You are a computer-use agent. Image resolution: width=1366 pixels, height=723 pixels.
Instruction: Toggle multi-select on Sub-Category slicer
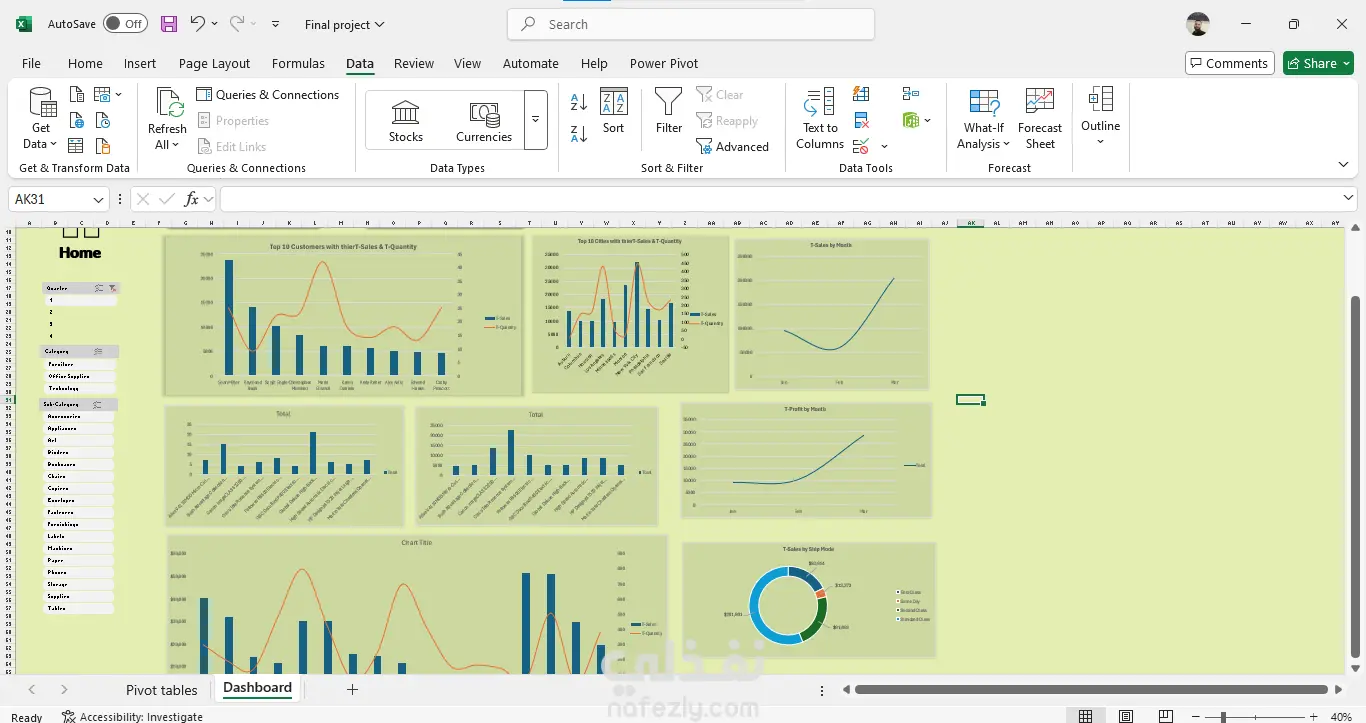98,405
